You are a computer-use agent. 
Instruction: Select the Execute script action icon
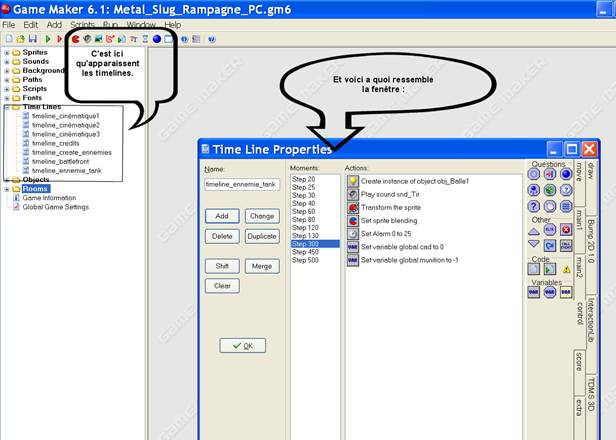550,269
